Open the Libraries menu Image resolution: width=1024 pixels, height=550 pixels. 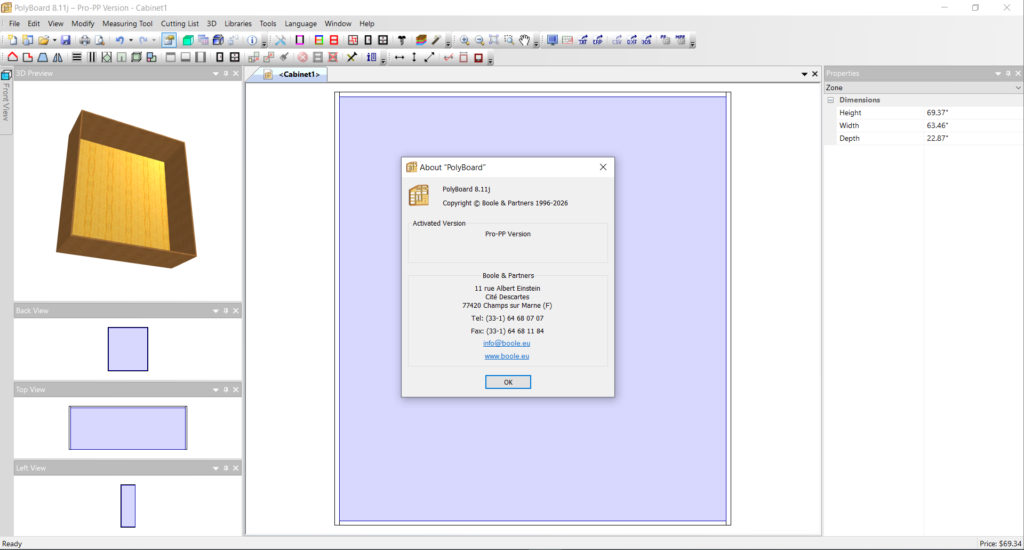point(238,24)
